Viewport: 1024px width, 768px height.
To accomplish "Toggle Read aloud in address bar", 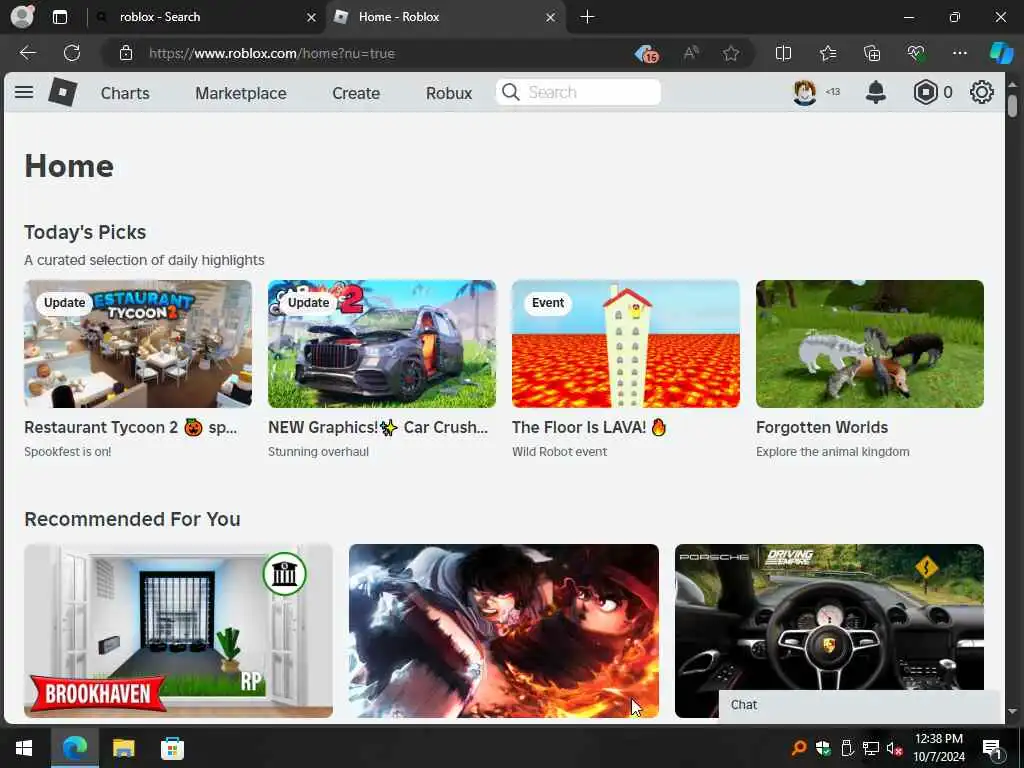I will [691, 54].
